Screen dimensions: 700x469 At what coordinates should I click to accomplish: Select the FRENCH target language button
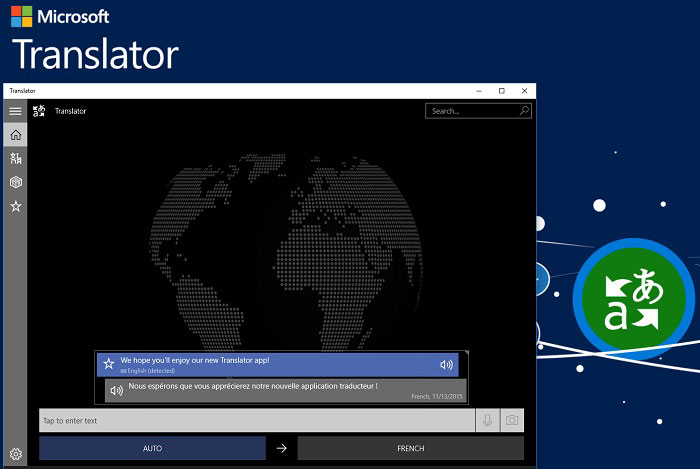[x=410, y=448]
